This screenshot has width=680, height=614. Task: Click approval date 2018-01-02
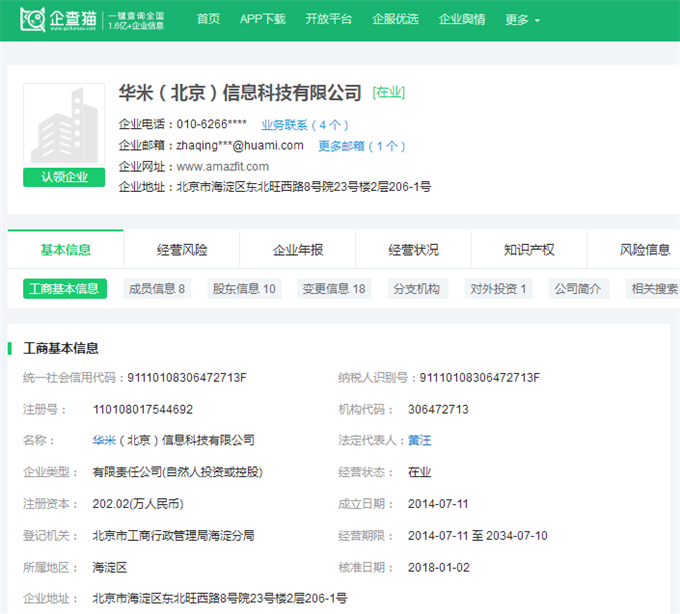(438, 568)
